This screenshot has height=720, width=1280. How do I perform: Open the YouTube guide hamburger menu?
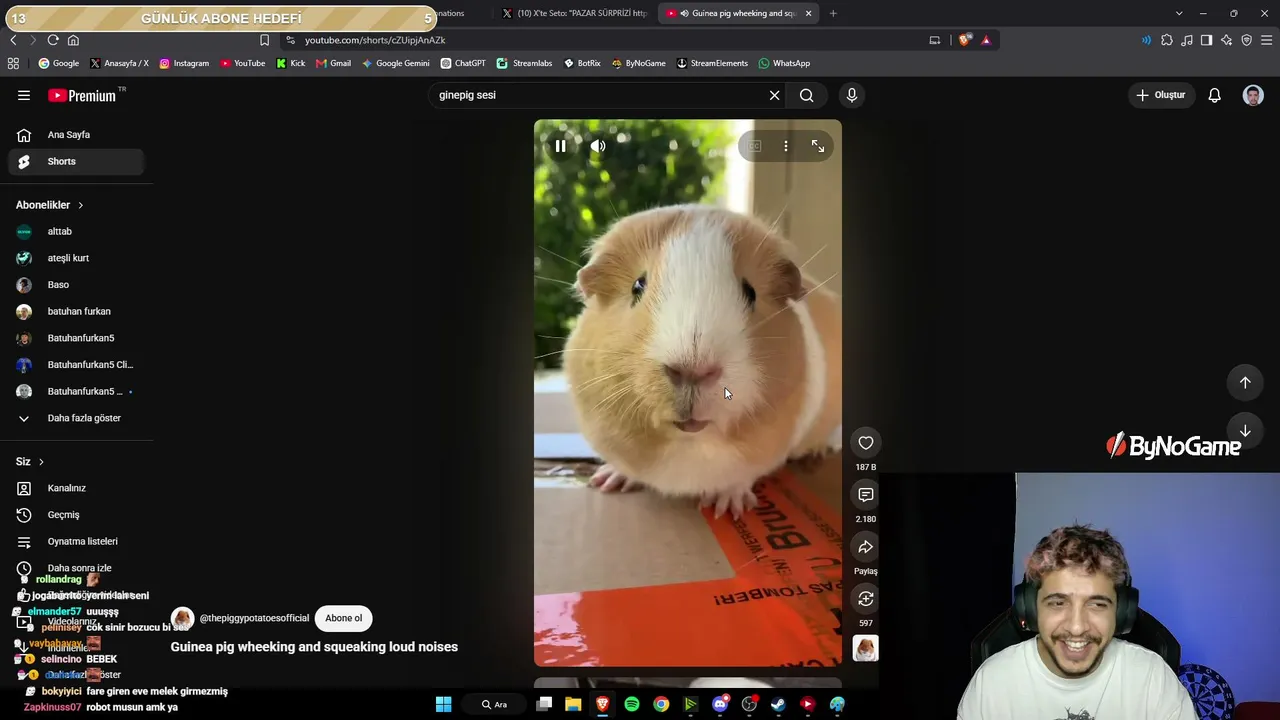(x=24, y=95)
